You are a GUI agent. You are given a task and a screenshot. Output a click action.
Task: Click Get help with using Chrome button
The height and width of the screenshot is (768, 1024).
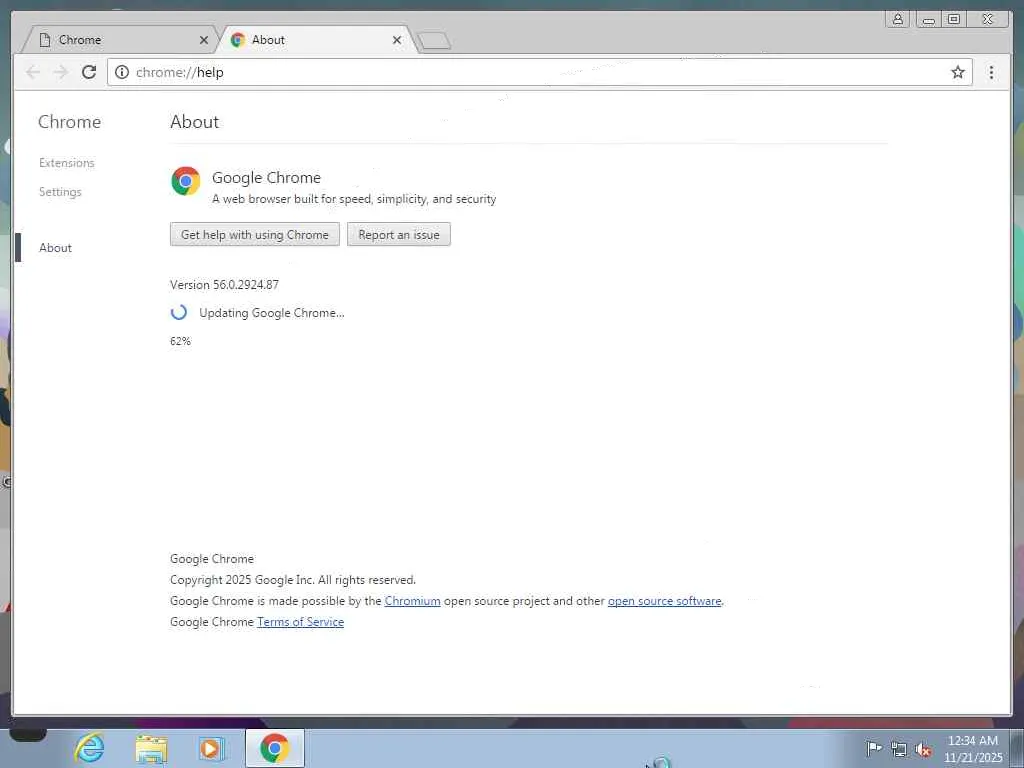tap(255, 234)
